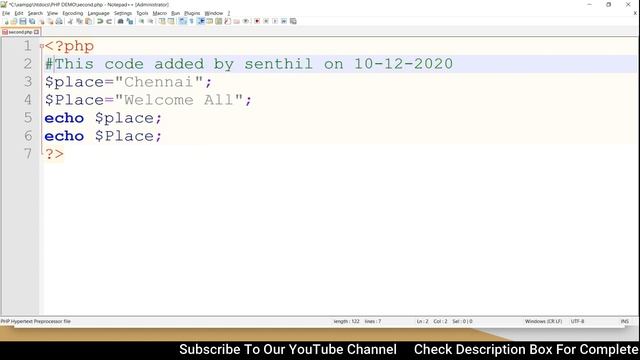Click the 'Windows (CR LF)' status bar entry
Image resolution: width=640 pixels, height=360 pixels.
[543, 322]
